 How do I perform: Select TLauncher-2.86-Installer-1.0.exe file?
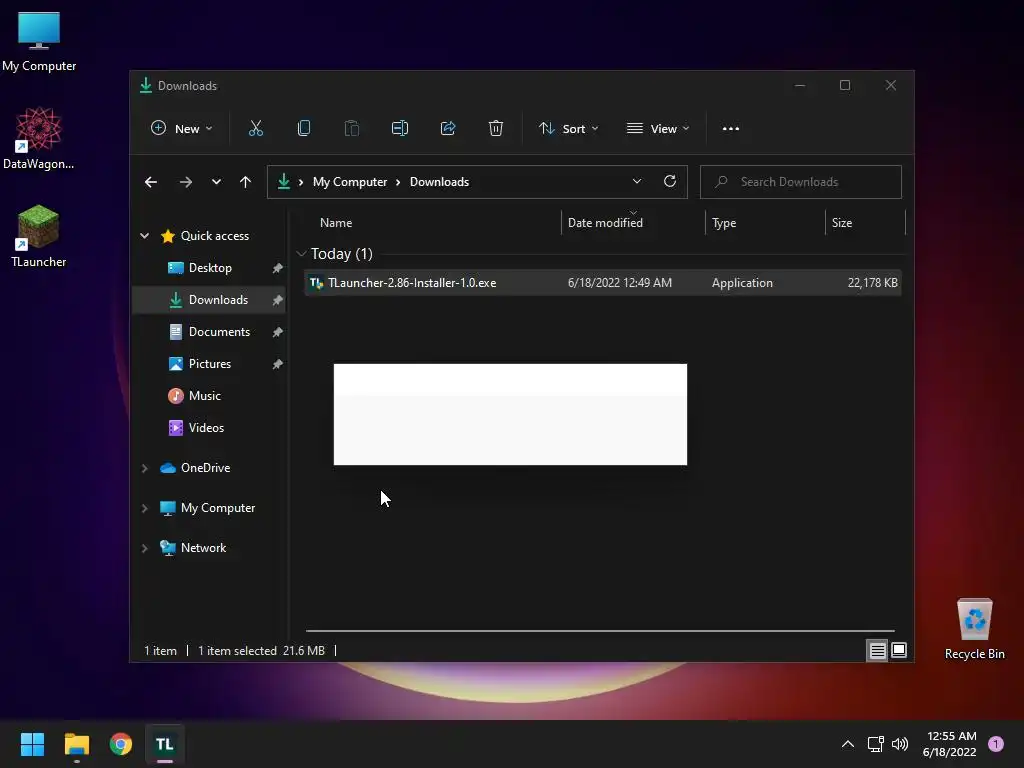[602, 283]
